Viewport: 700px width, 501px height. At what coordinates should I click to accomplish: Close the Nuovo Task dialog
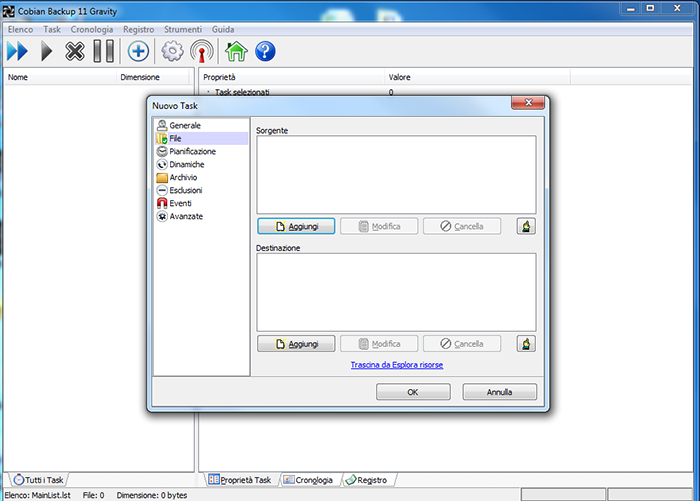point(528,102)
